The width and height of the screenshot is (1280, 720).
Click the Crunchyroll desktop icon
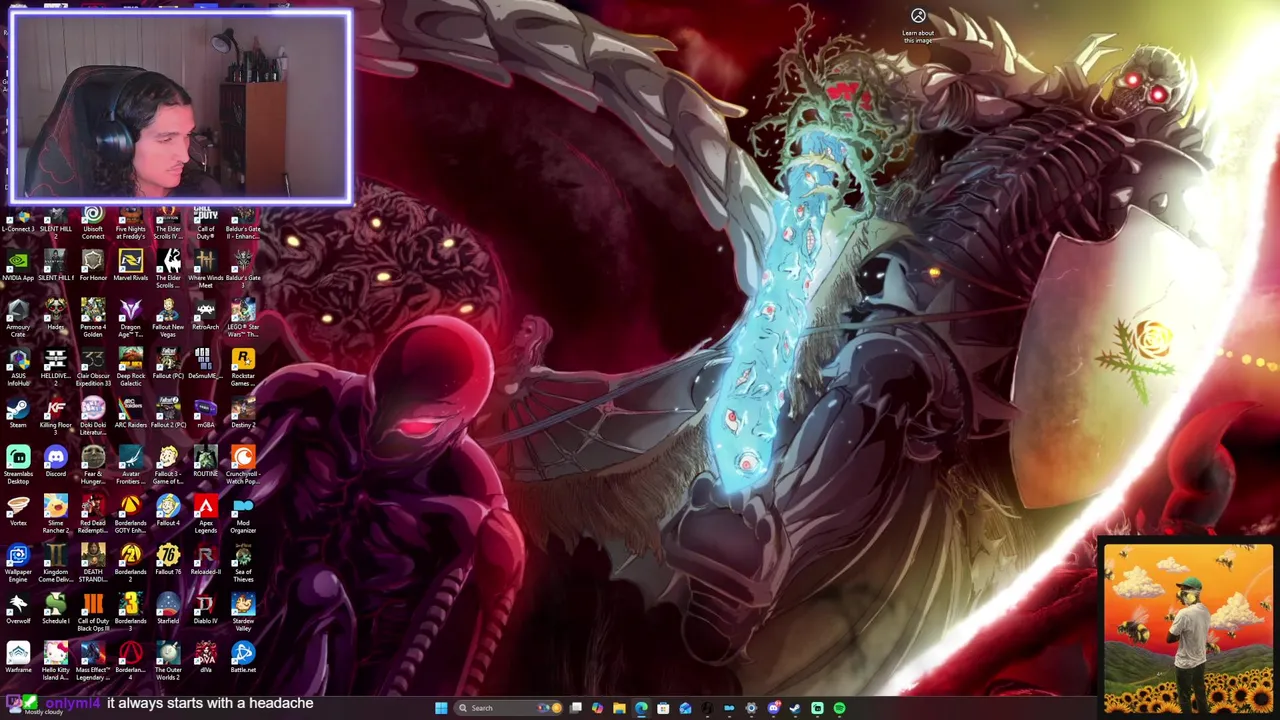[x=243, y=466]
